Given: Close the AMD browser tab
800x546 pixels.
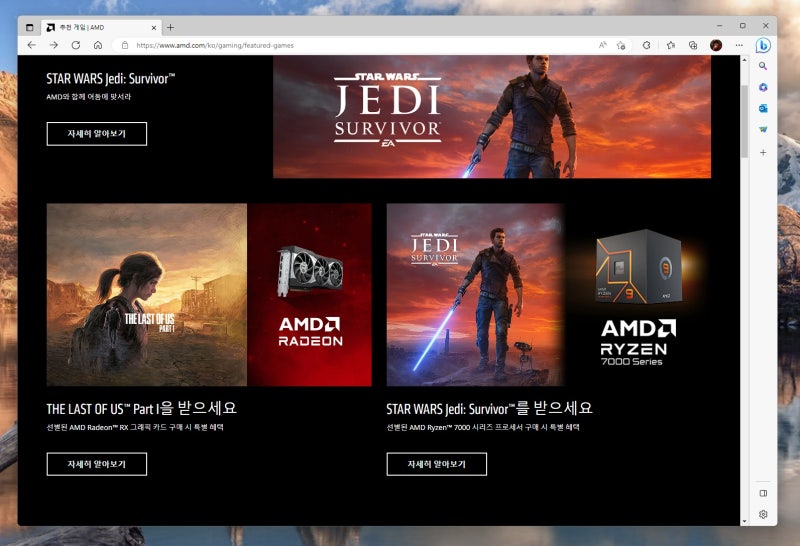Looking at the screenshot, I should pyautogui.click(x=154, y=28).
